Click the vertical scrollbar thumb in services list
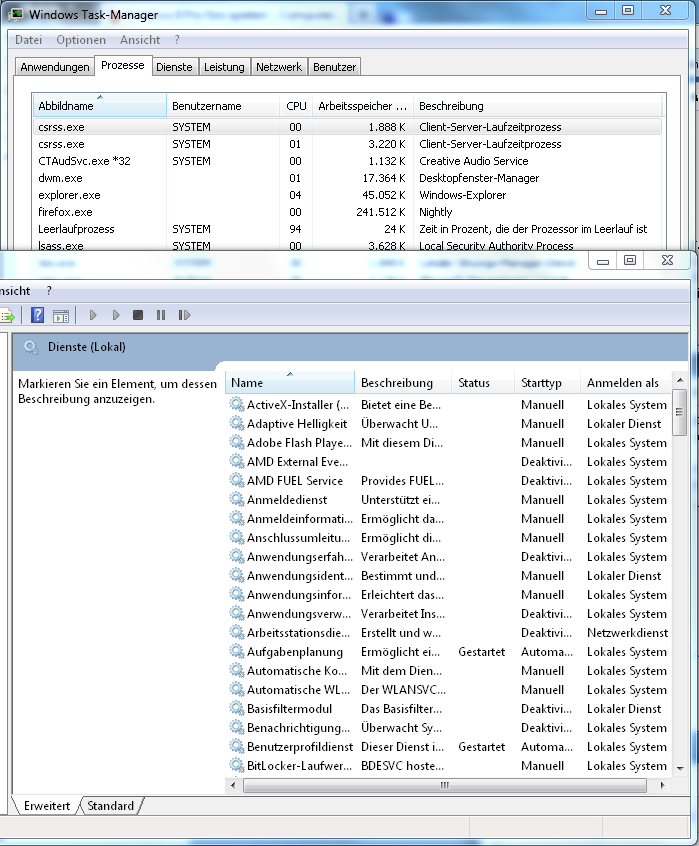Viewport: 699px width, 846px height. point(680,412)
